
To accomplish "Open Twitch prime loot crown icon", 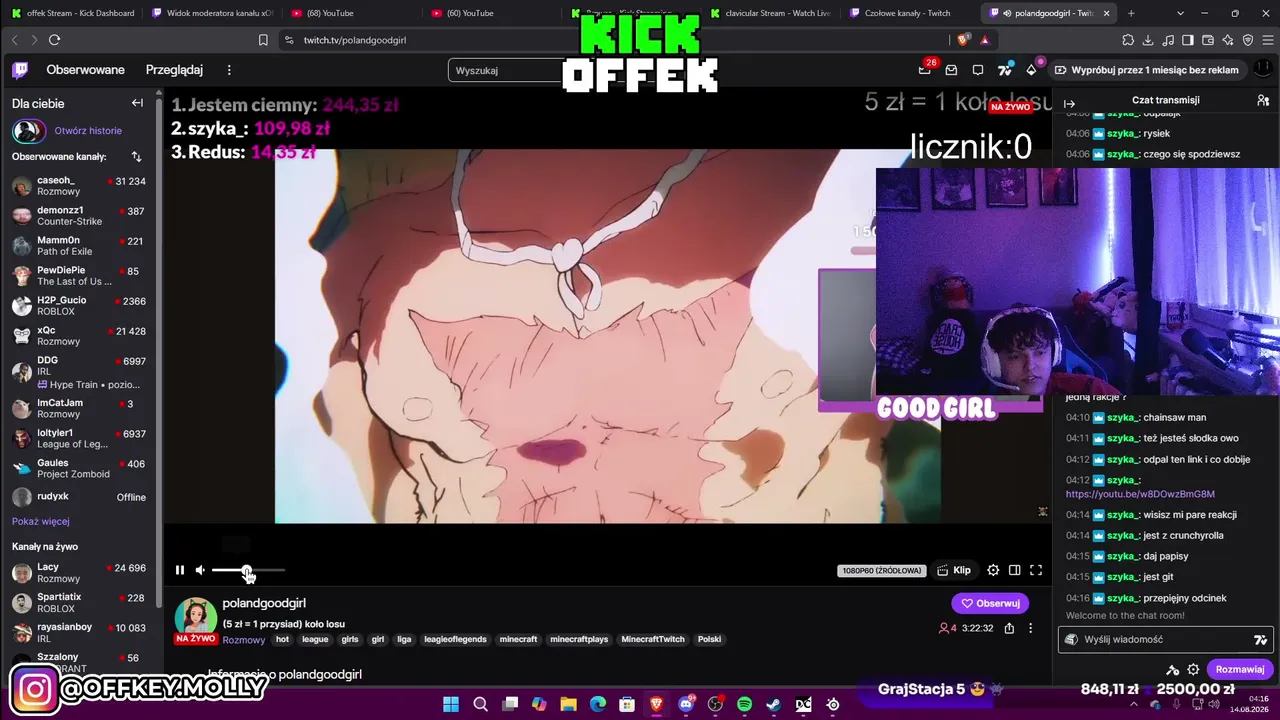I will pos(925,70).
